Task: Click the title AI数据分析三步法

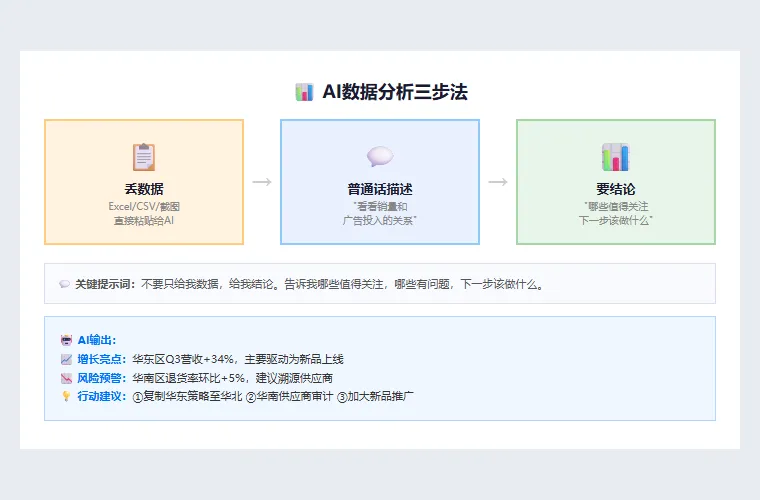Action: [395, 92]
